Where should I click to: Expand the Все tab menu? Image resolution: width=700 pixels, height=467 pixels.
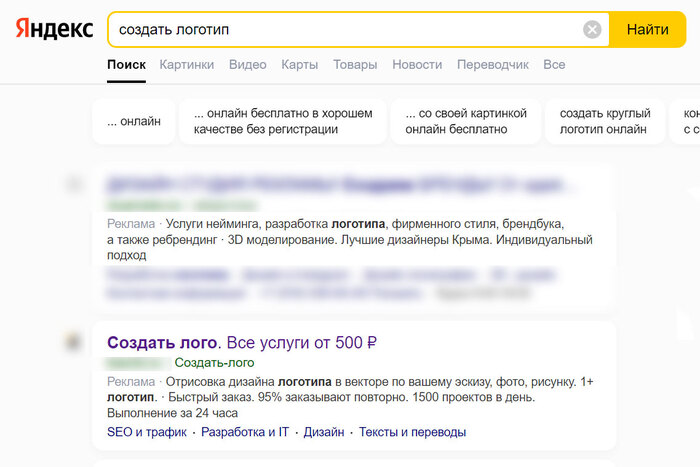[554, 65]
